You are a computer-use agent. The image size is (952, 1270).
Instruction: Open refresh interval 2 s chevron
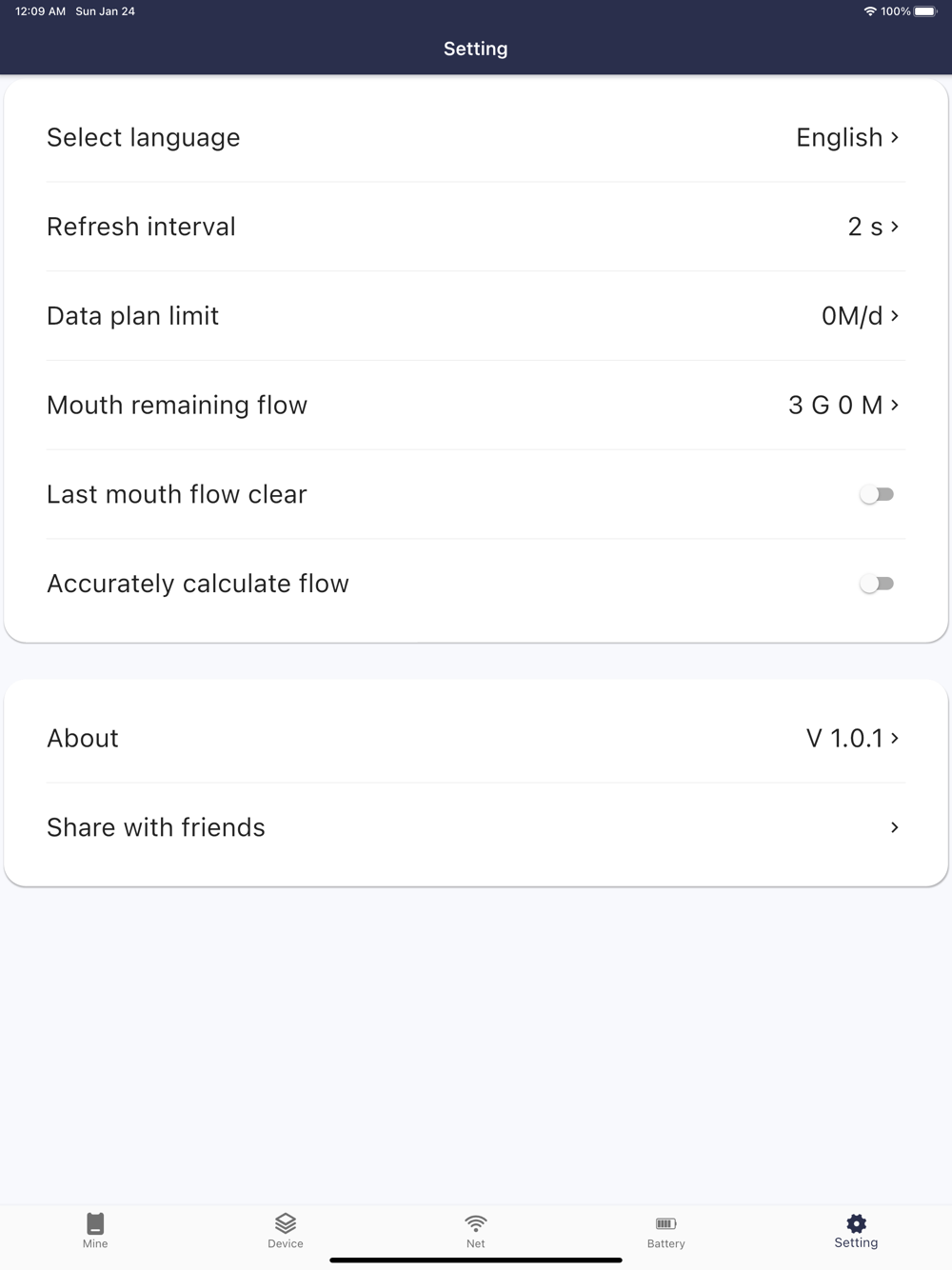click(895, 227)
